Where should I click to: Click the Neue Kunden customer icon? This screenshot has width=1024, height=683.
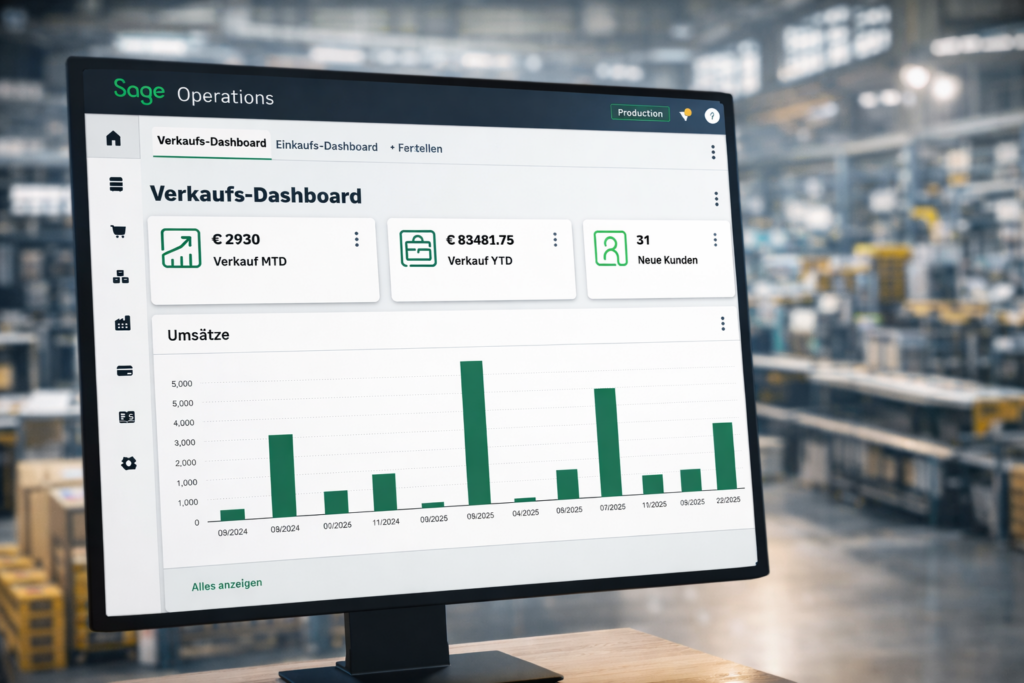coord(612,246)
